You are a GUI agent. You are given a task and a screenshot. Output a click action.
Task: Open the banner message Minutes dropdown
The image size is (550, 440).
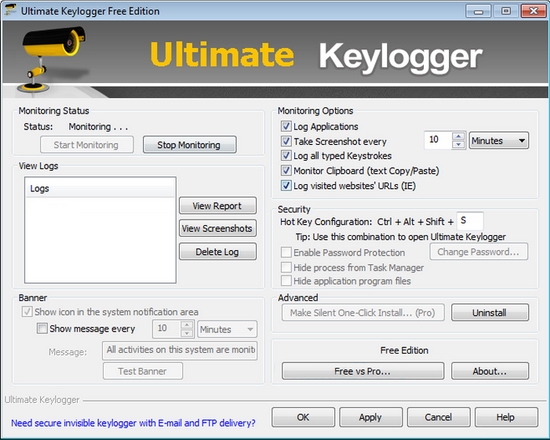click(x=227, y=329)
